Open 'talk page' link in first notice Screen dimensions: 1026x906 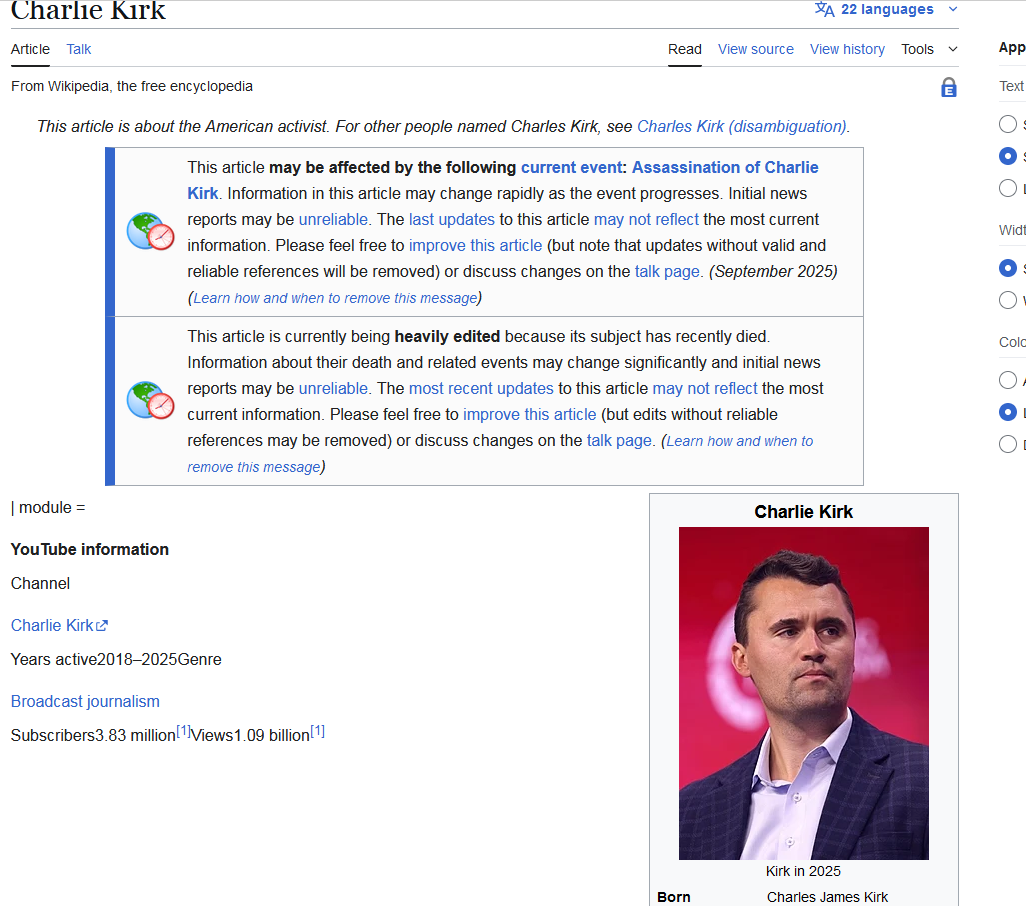667,271
